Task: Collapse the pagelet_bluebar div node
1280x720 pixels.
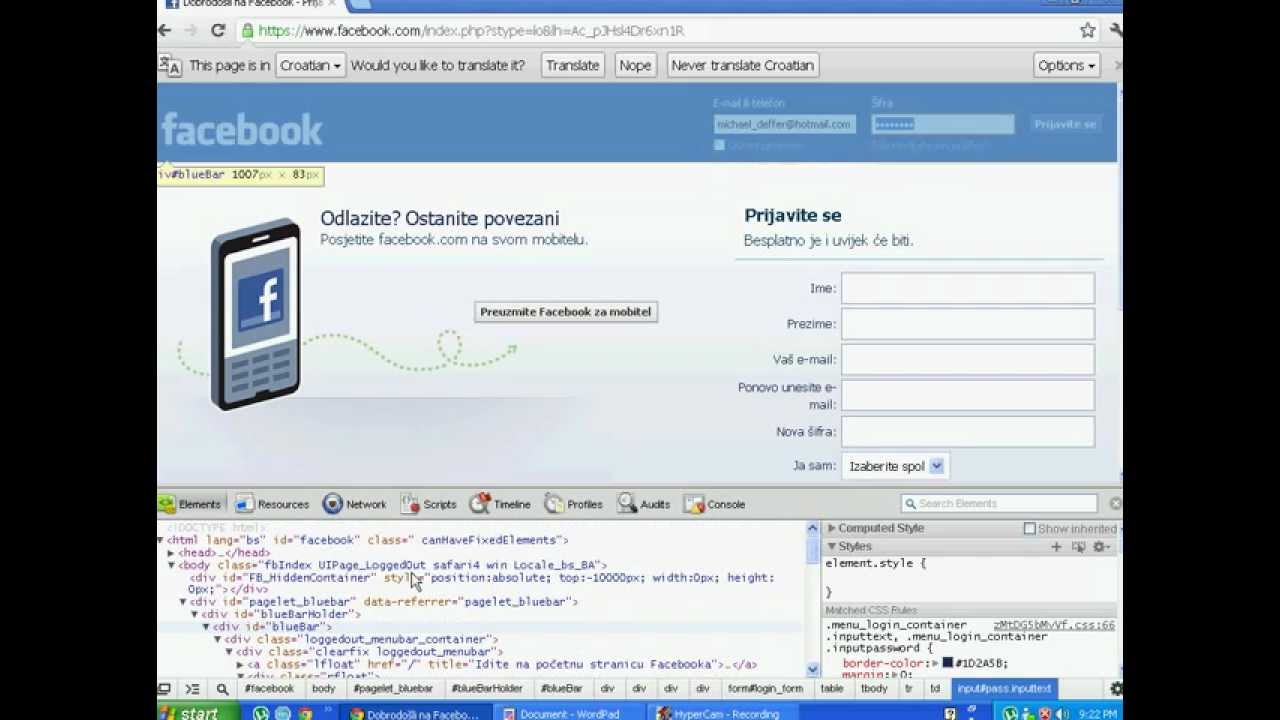Action: click(x=183, y=602)
